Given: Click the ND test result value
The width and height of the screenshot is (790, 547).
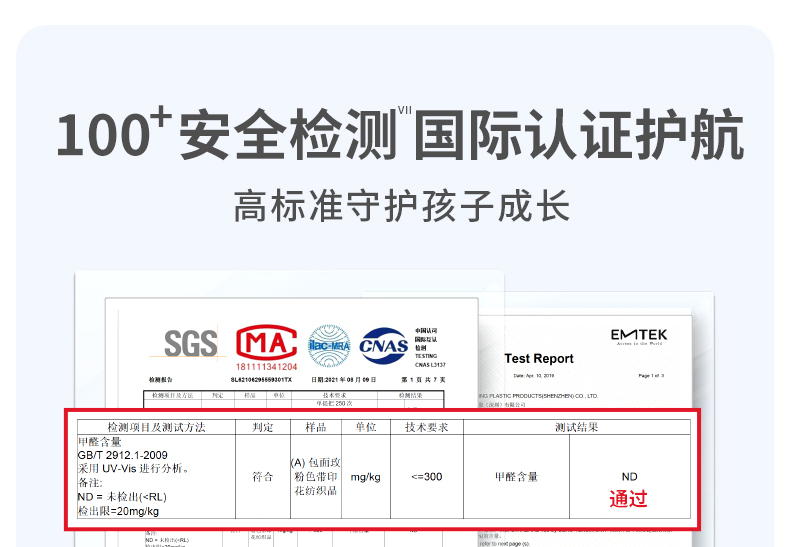Looking at the screenshot, I should coord(629,477).
